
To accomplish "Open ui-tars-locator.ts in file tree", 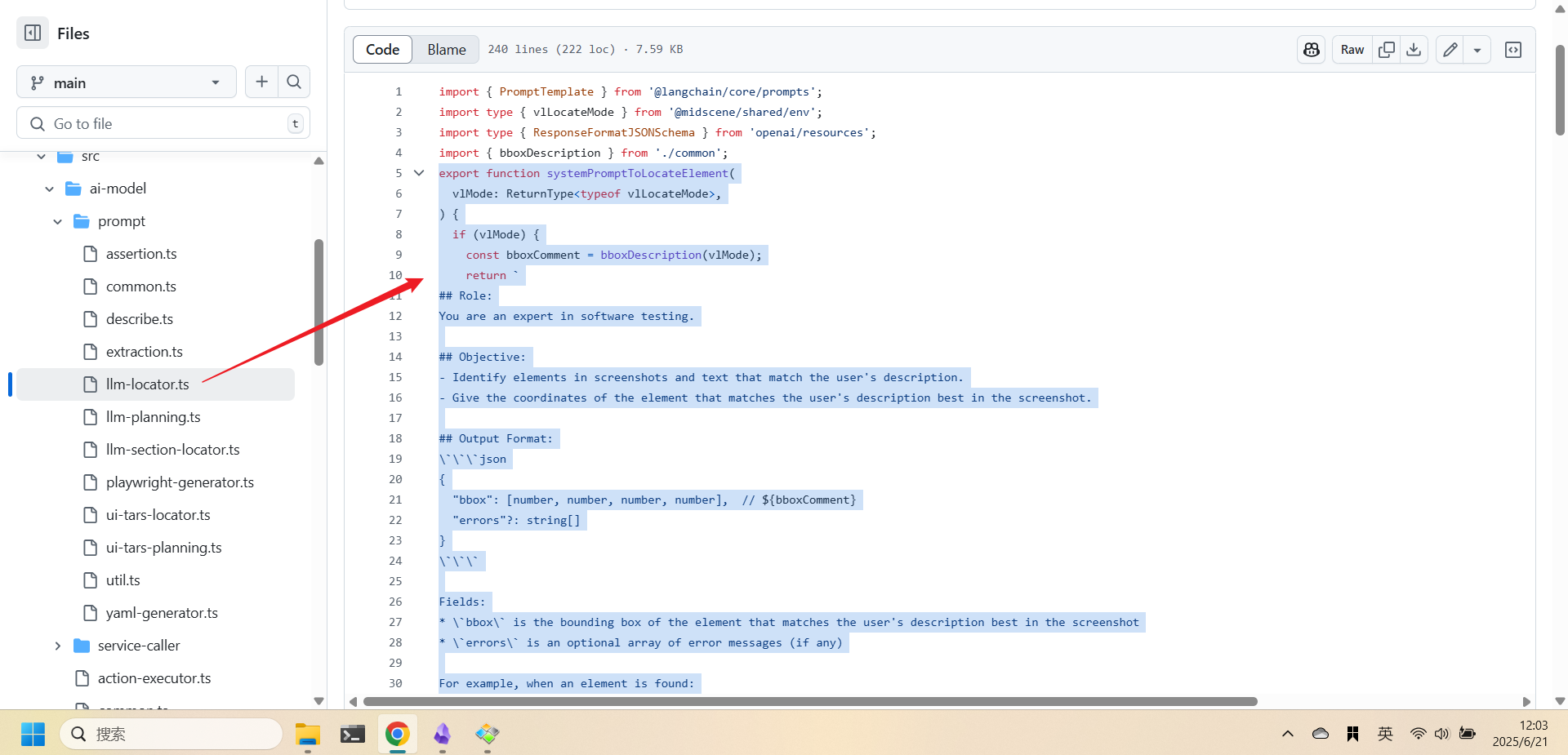I will point(158,515).
